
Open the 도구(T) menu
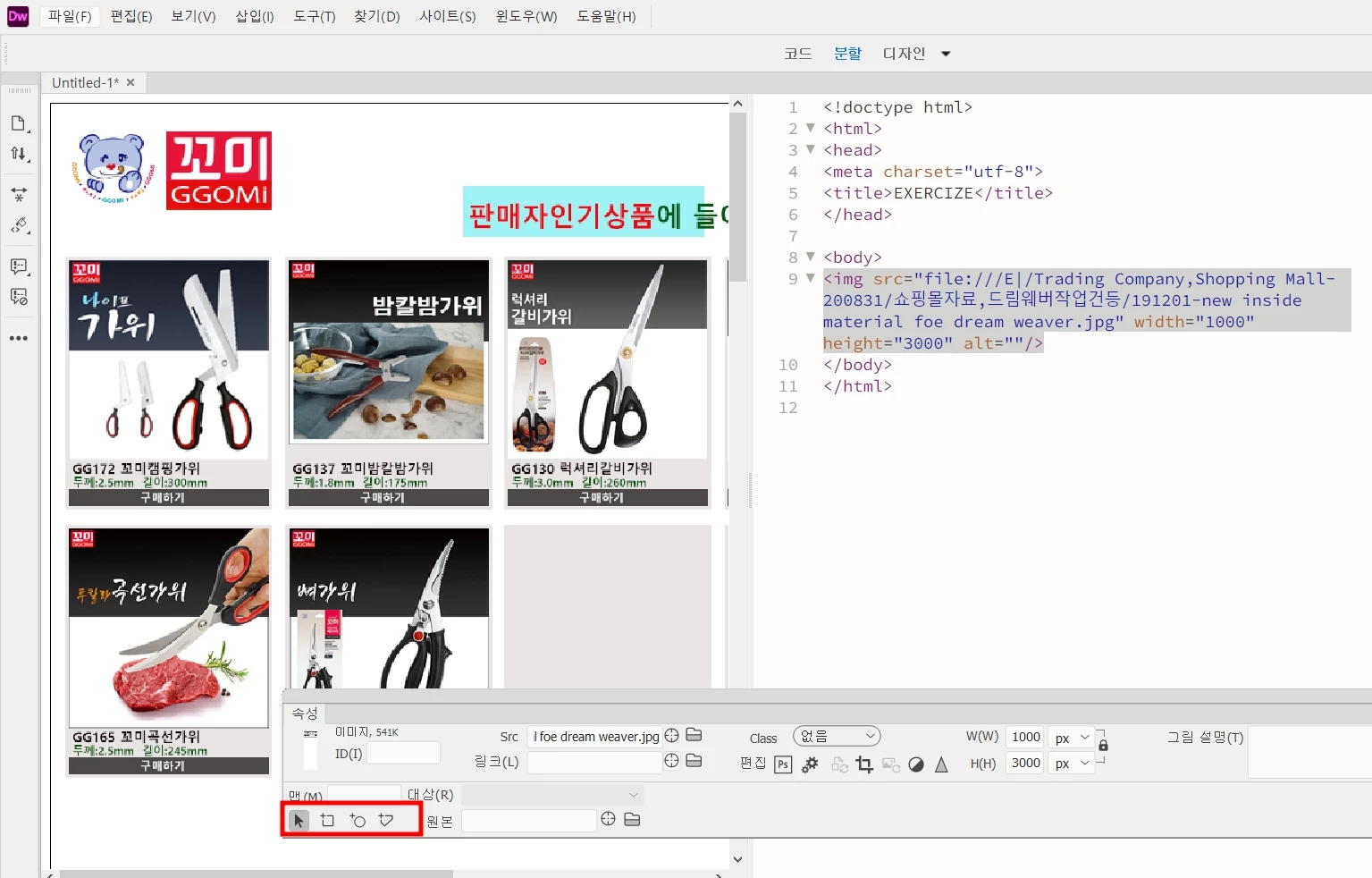tap(315, 16)
